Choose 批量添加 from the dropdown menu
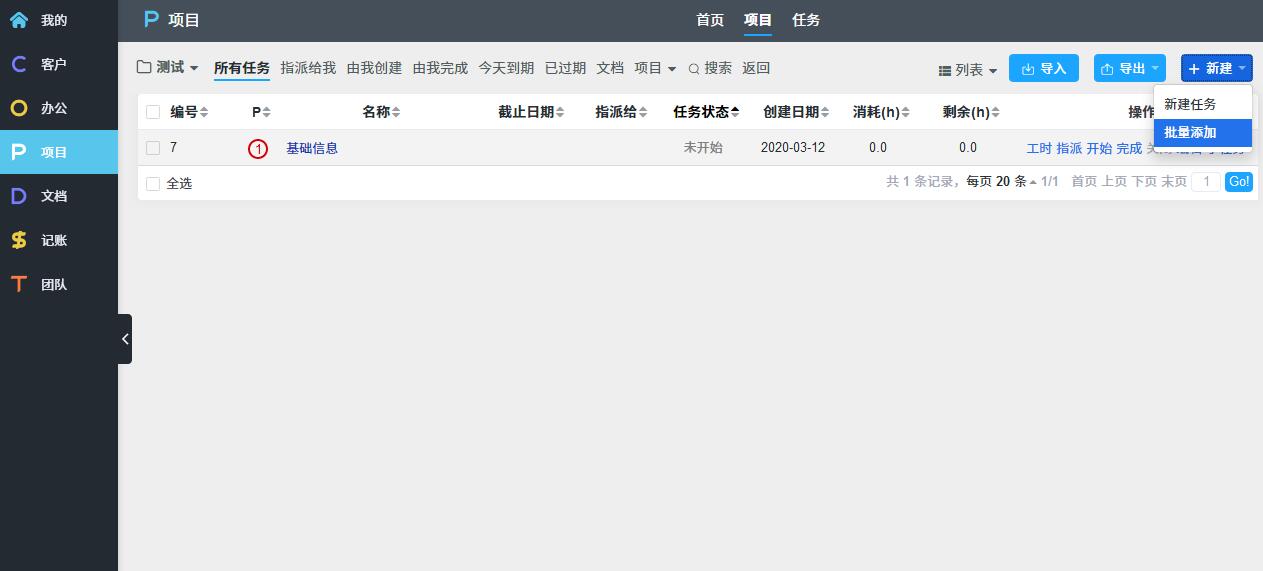The image size is (1263, 571). [1203, 132]
